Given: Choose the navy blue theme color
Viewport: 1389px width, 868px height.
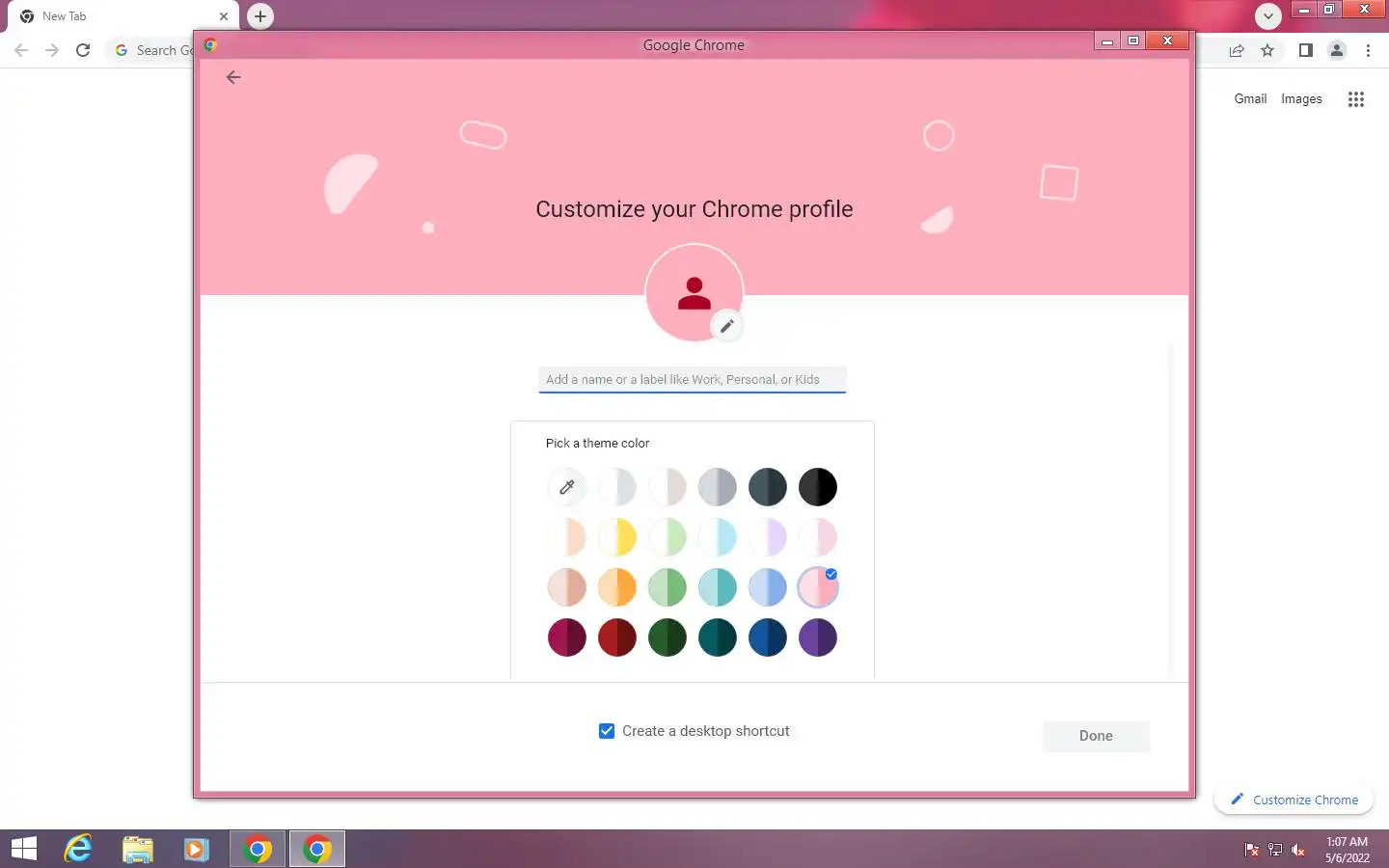Looking at the screenshot, I should (x=768, y=637).
